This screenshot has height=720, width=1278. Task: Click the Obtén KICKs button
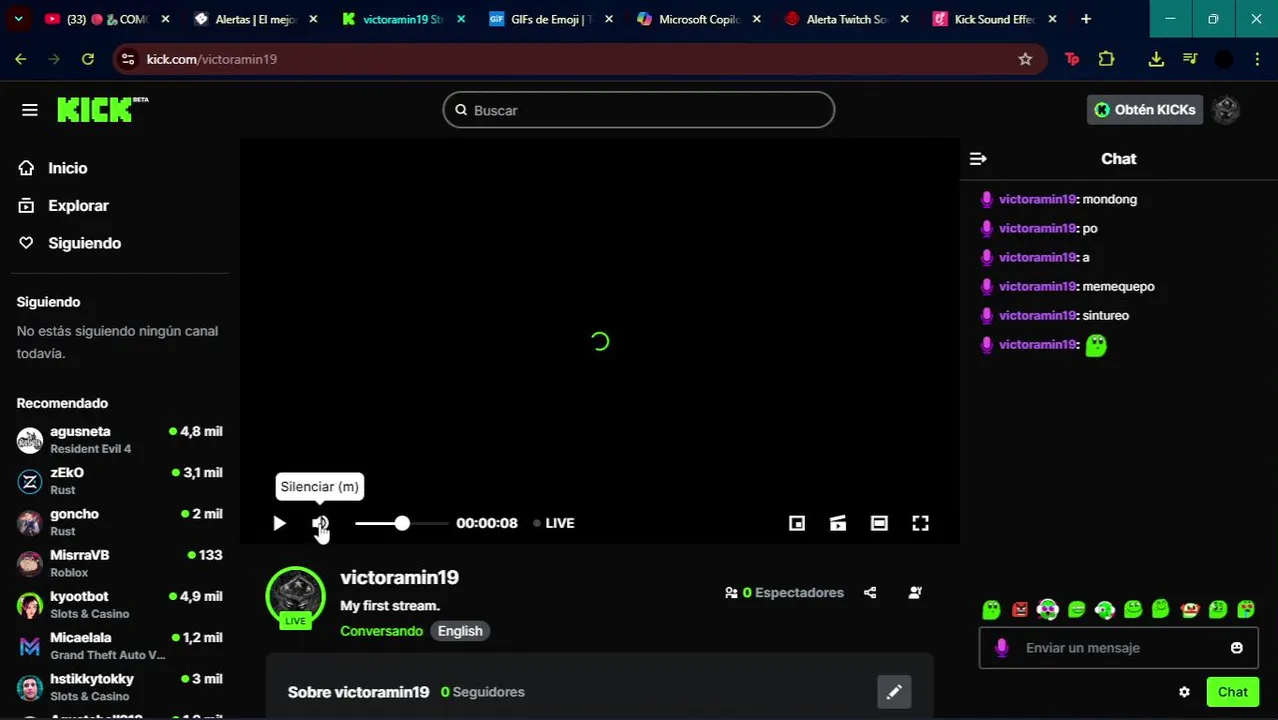click(x=1144, y=110)
